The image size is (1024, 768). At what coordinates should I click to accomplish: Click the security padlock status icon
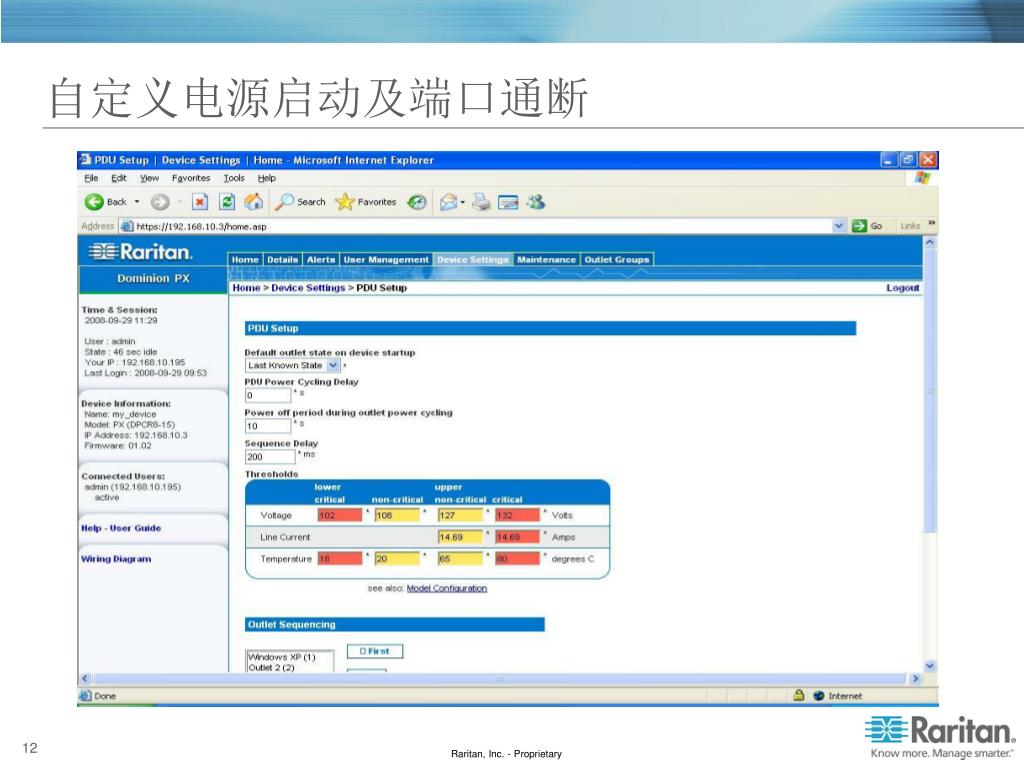(x=798, y=696)
